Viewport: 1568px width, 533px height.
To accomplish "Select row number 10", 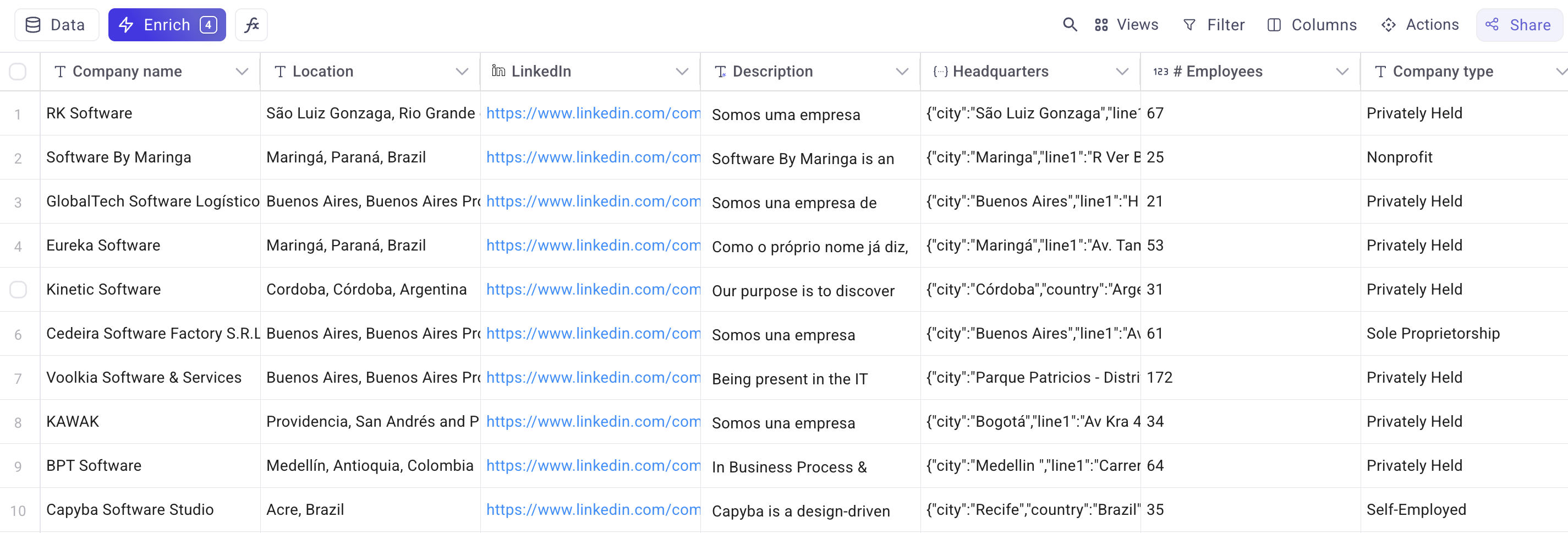I will [x=18, y=511].
